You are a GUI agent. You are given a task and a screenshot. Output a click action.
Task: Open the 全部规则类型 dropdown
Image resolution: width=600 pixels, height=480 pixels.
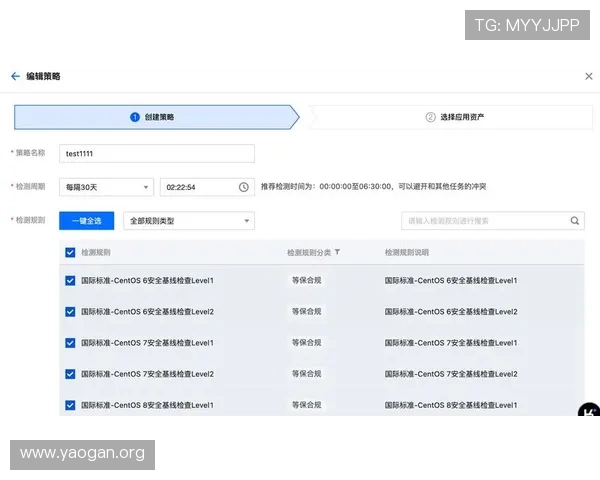click(x=189, y=221)
